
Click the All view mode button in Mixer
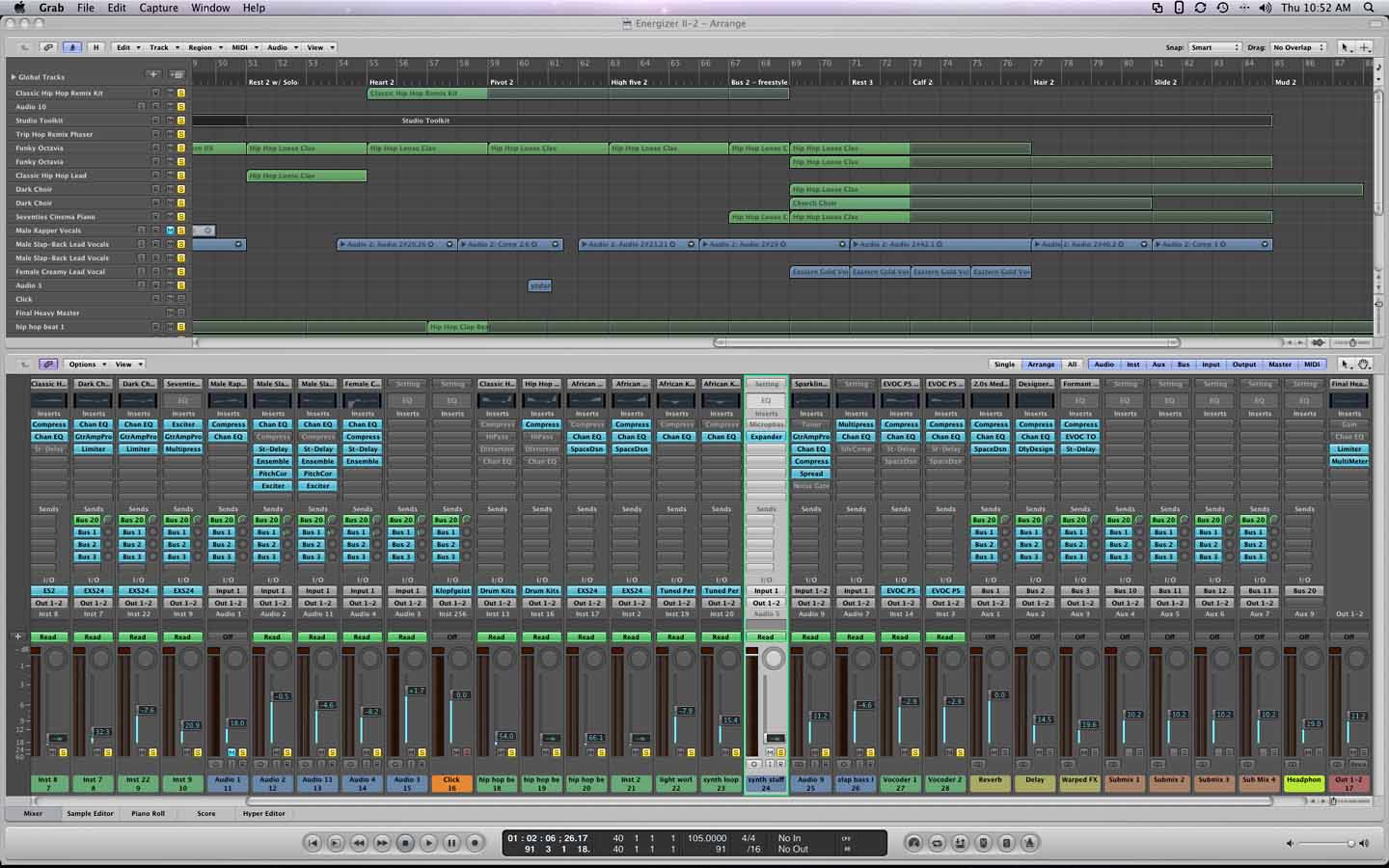(1072, 365)
